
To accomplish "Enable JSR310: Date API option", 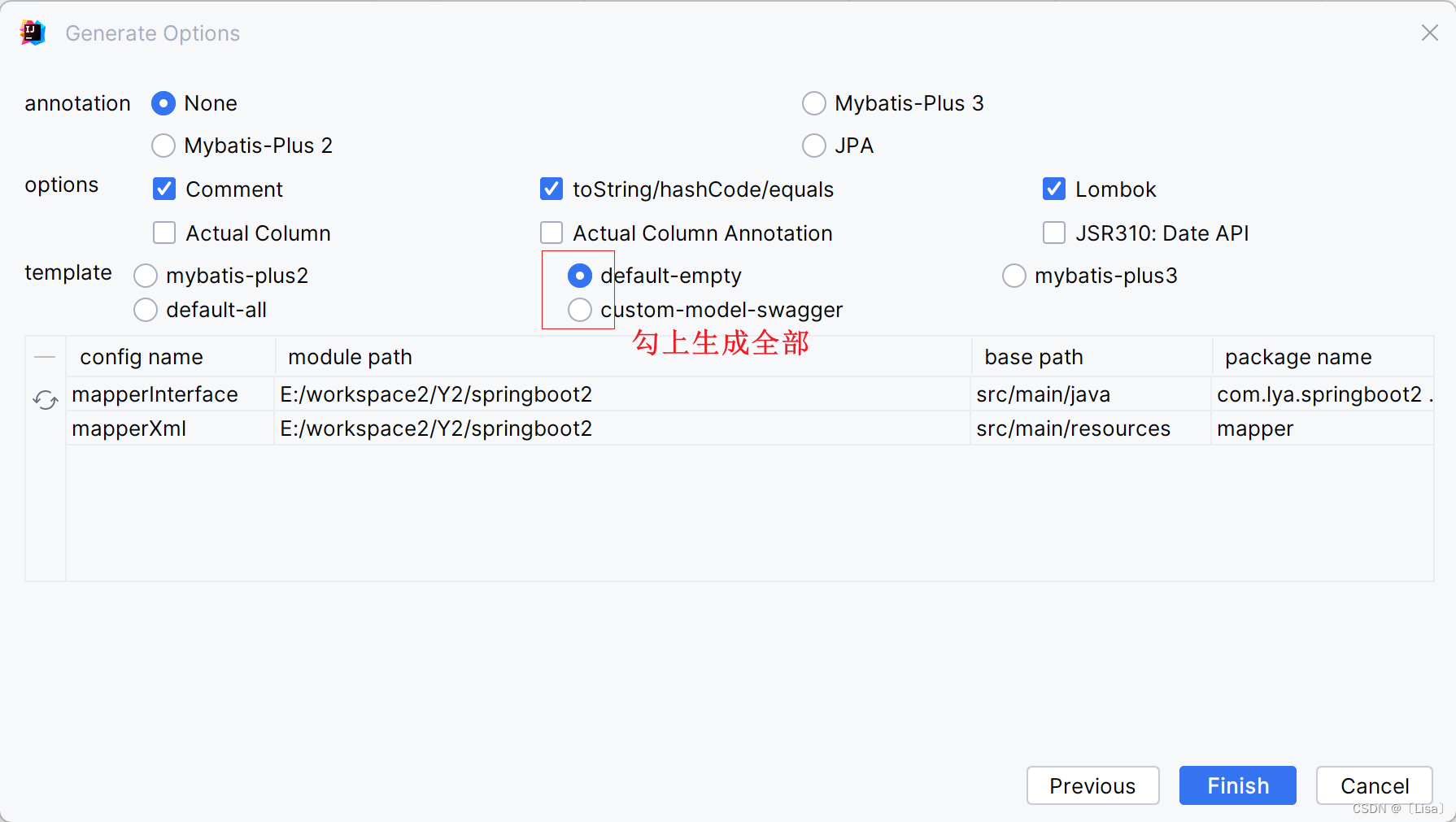I will pos(1053,233).
